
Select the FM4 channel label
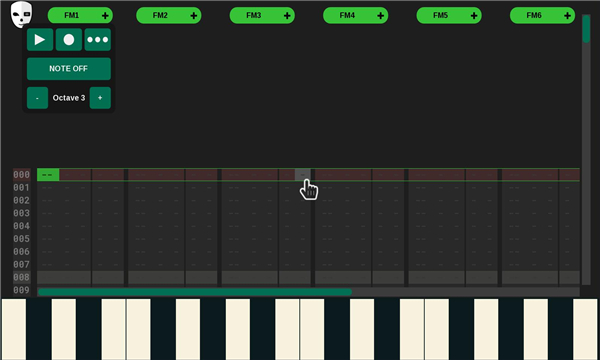pos(347,15)
